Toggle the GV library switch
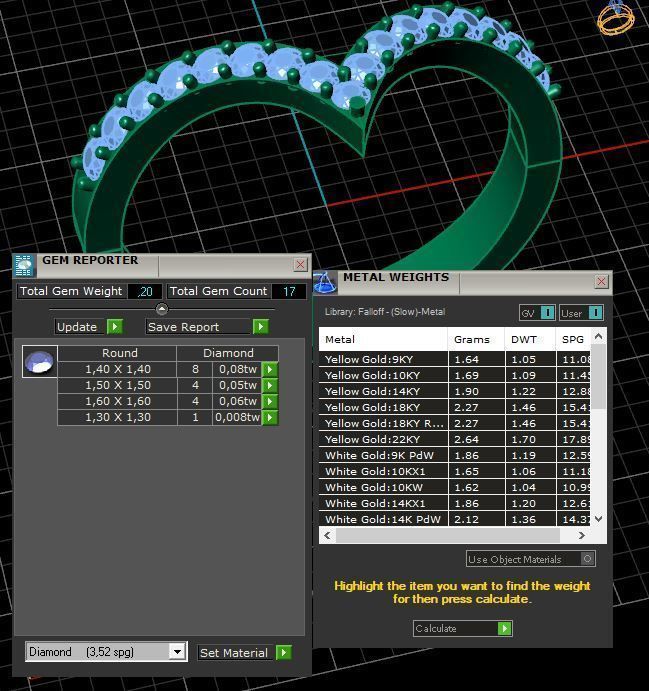The image size is (649, 691). 547,313
